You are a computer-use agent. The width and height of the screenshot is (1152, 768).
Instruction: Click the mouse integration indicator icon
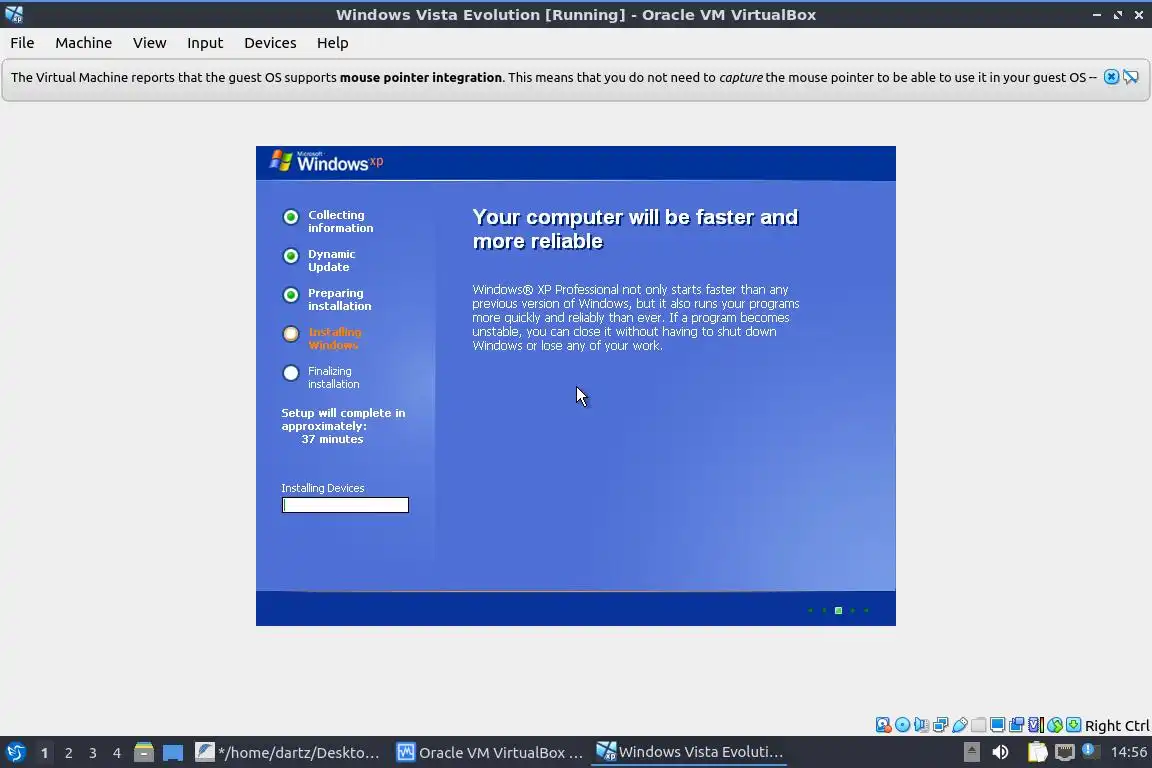pyautogui.click(x=1055, y=725)
